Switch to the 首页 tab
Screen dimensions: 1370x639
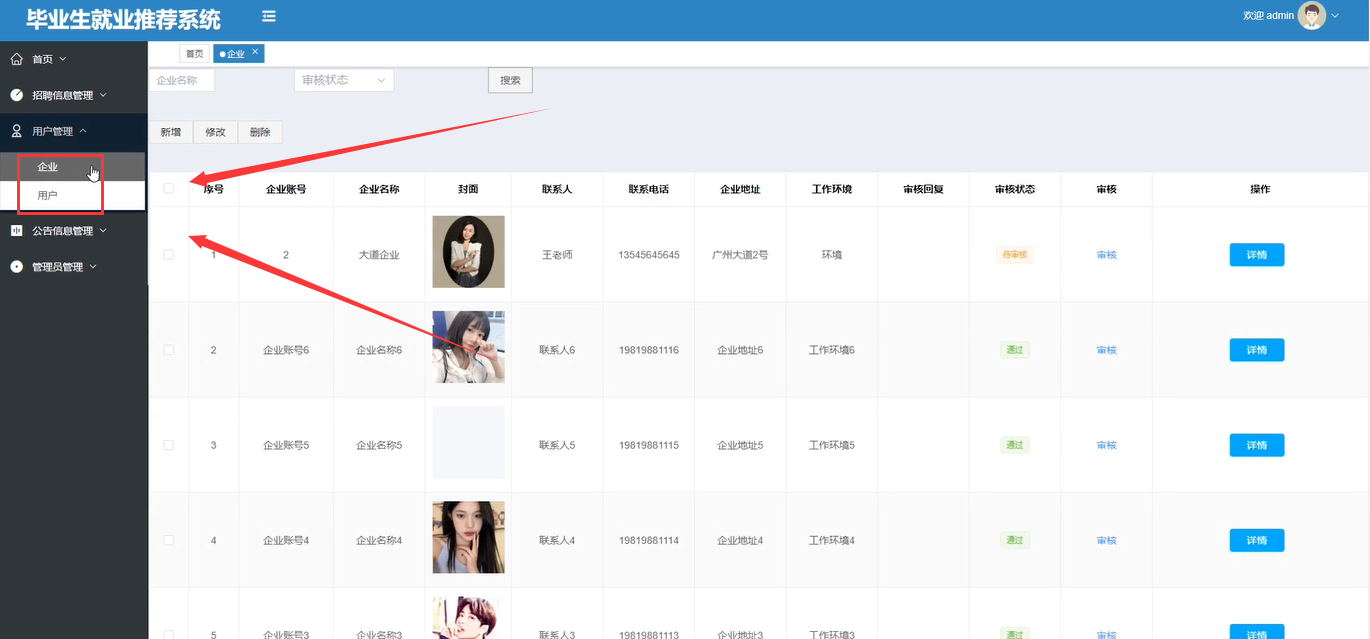coord(194,54)
